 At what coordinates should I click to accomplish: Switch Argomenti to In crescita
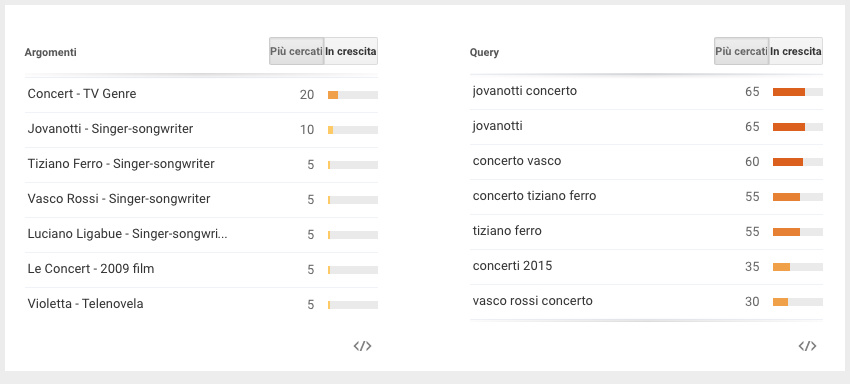tap(351, 51)
